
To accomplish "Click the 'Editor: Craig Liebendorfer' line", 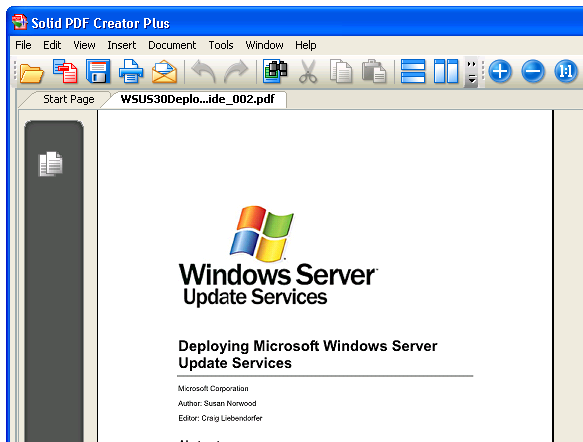I will point(220,418).
